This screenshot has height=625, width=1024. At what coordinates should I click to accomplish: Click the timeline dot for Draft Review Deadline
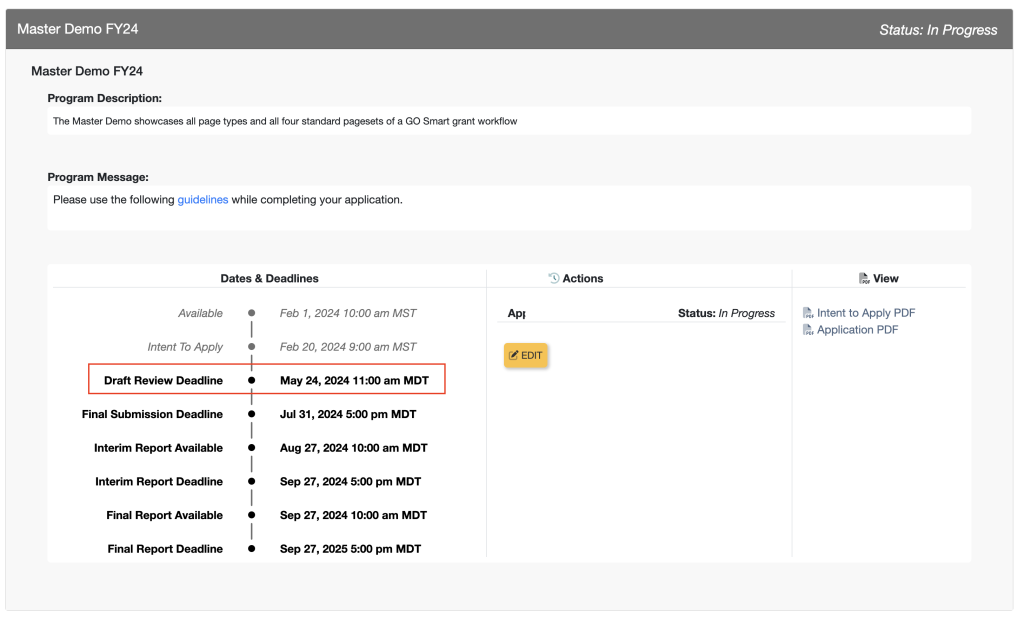[251, 381]
